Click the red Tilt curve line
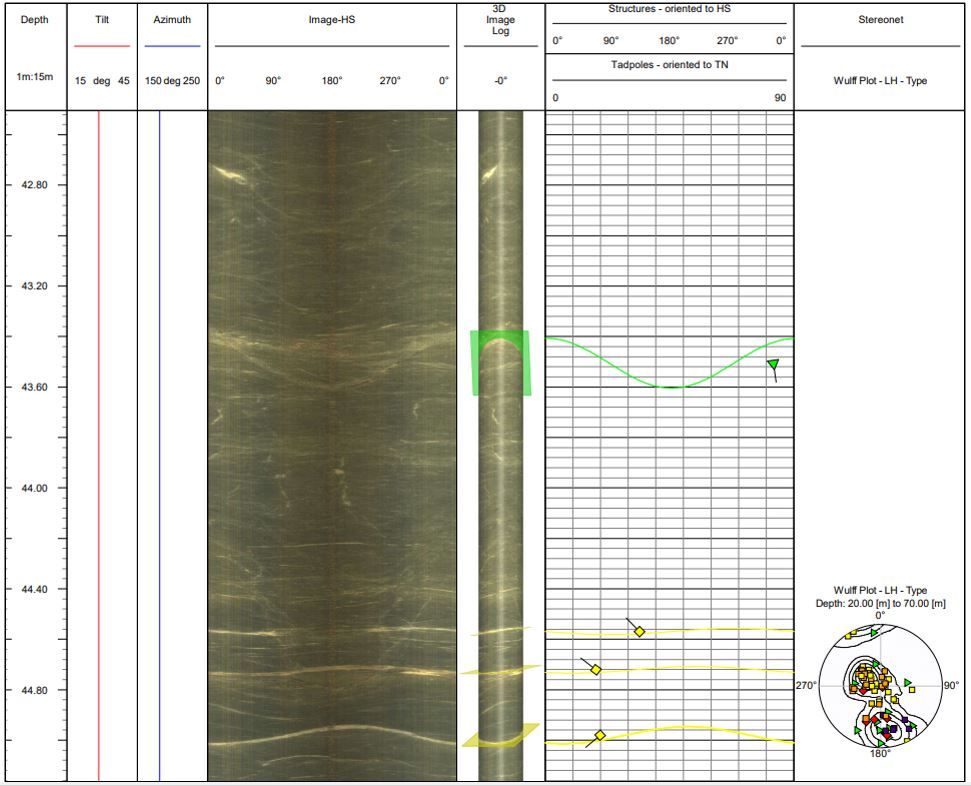Screen dimensions: 971x786 pos(100,400)
